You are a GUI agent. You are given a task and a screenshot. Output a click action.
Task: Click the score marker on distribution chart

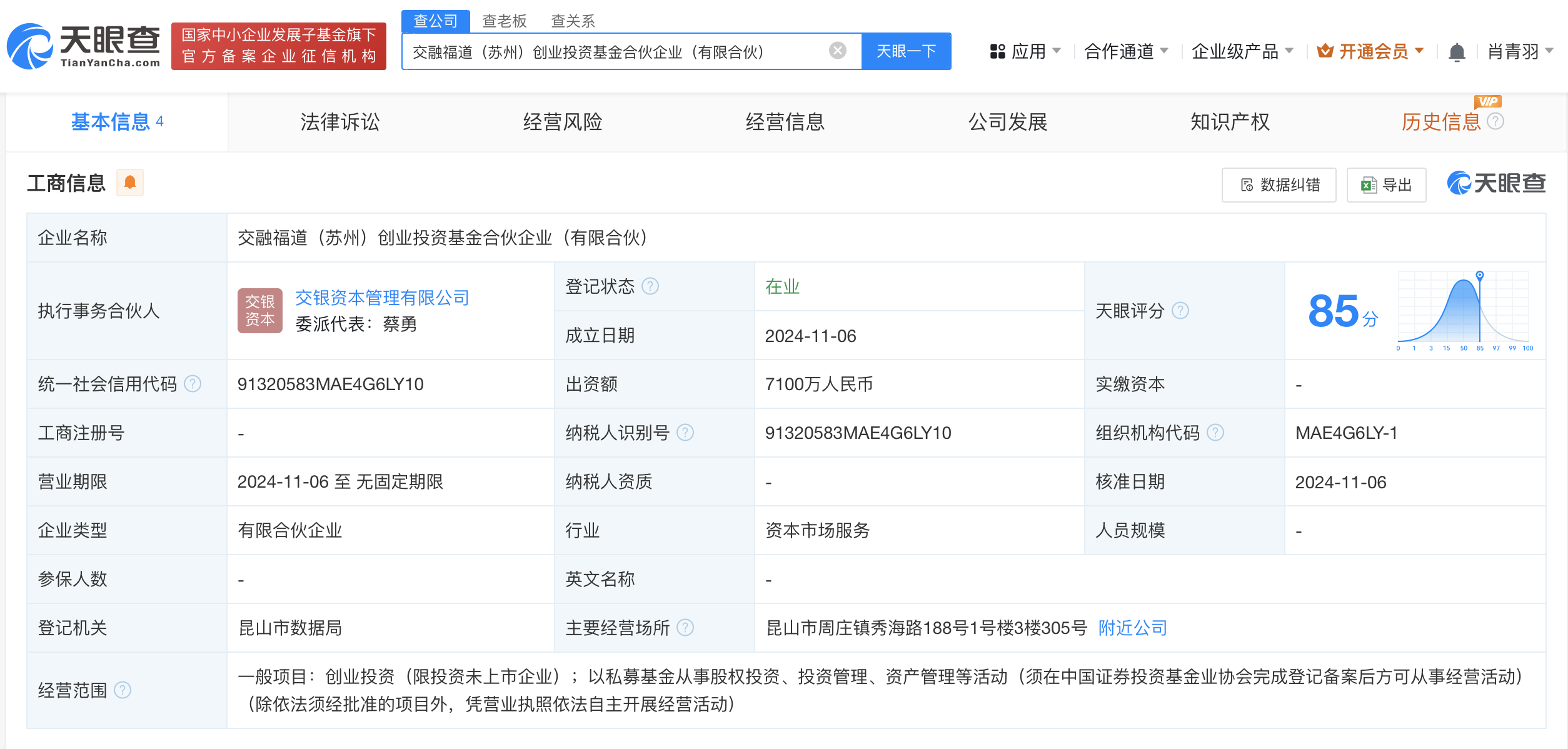click(x=1479, y=275)
